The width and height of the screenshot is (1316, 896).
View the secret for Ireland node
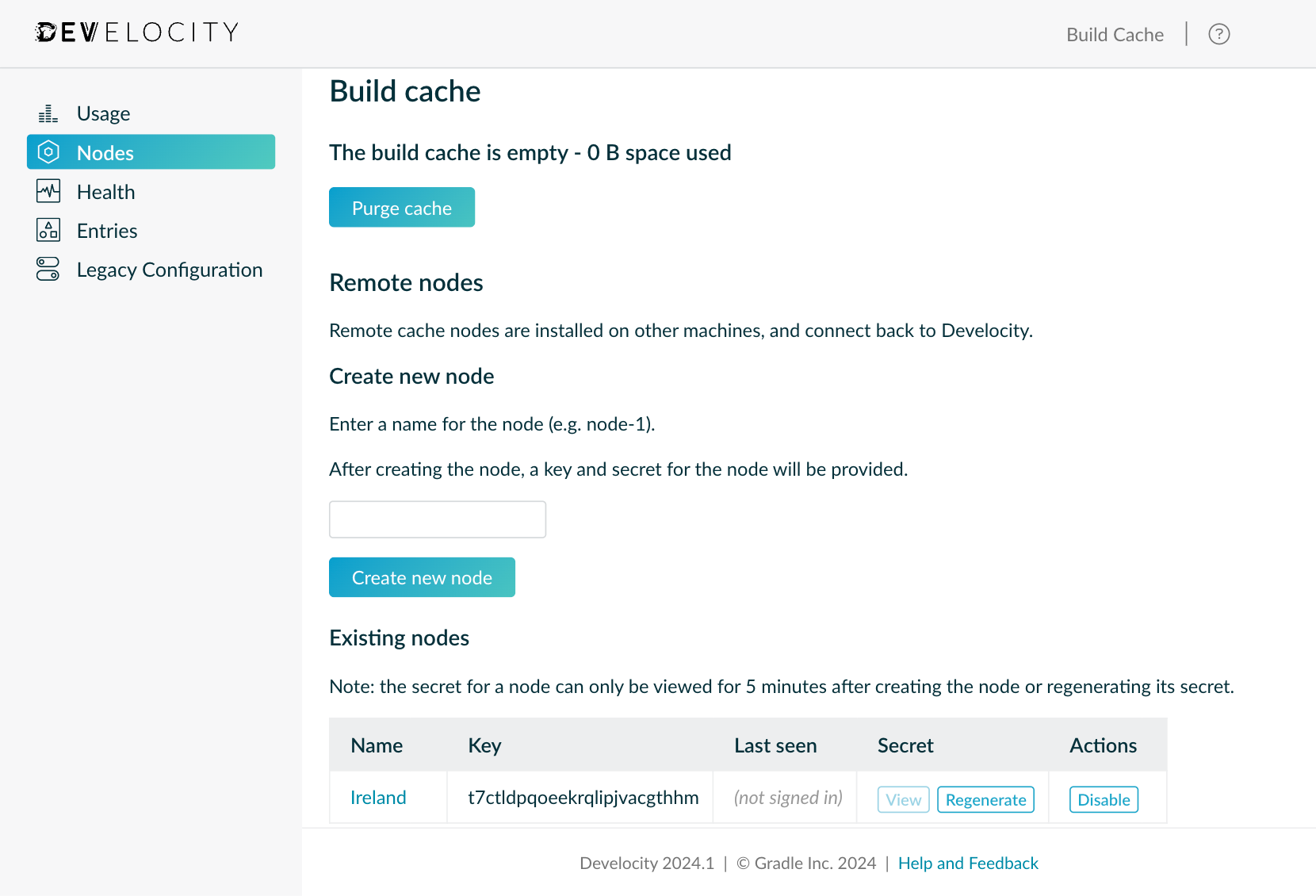[x=903, y=799]
